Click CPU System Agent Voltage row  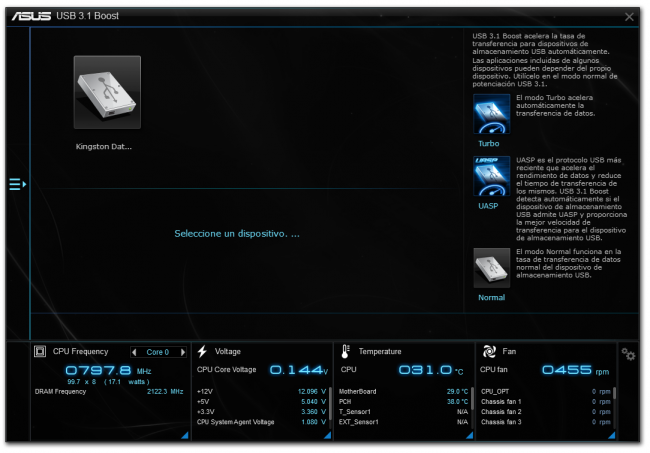[262, 422]
